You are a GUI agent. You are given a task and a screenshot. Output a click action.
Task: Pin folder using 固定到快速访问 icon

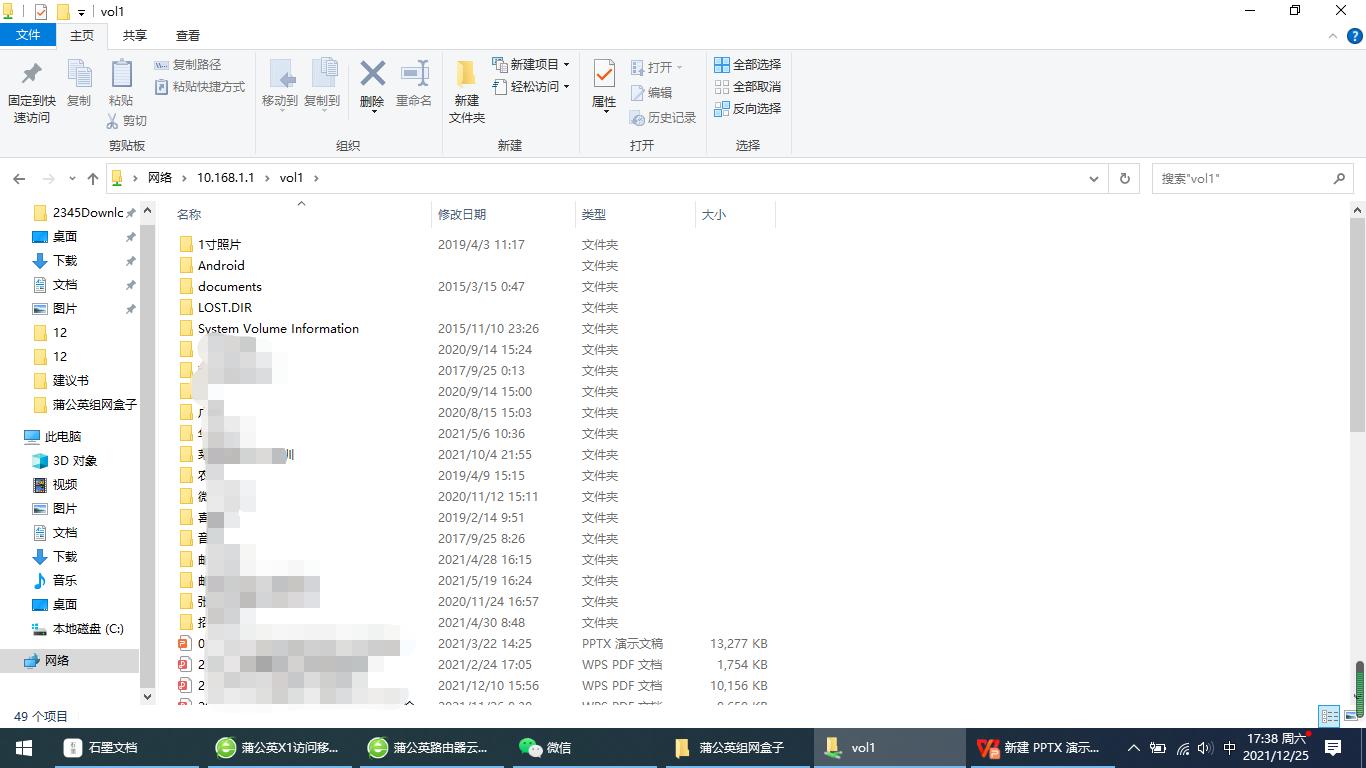pyautogui.click(x=31, y=90)
